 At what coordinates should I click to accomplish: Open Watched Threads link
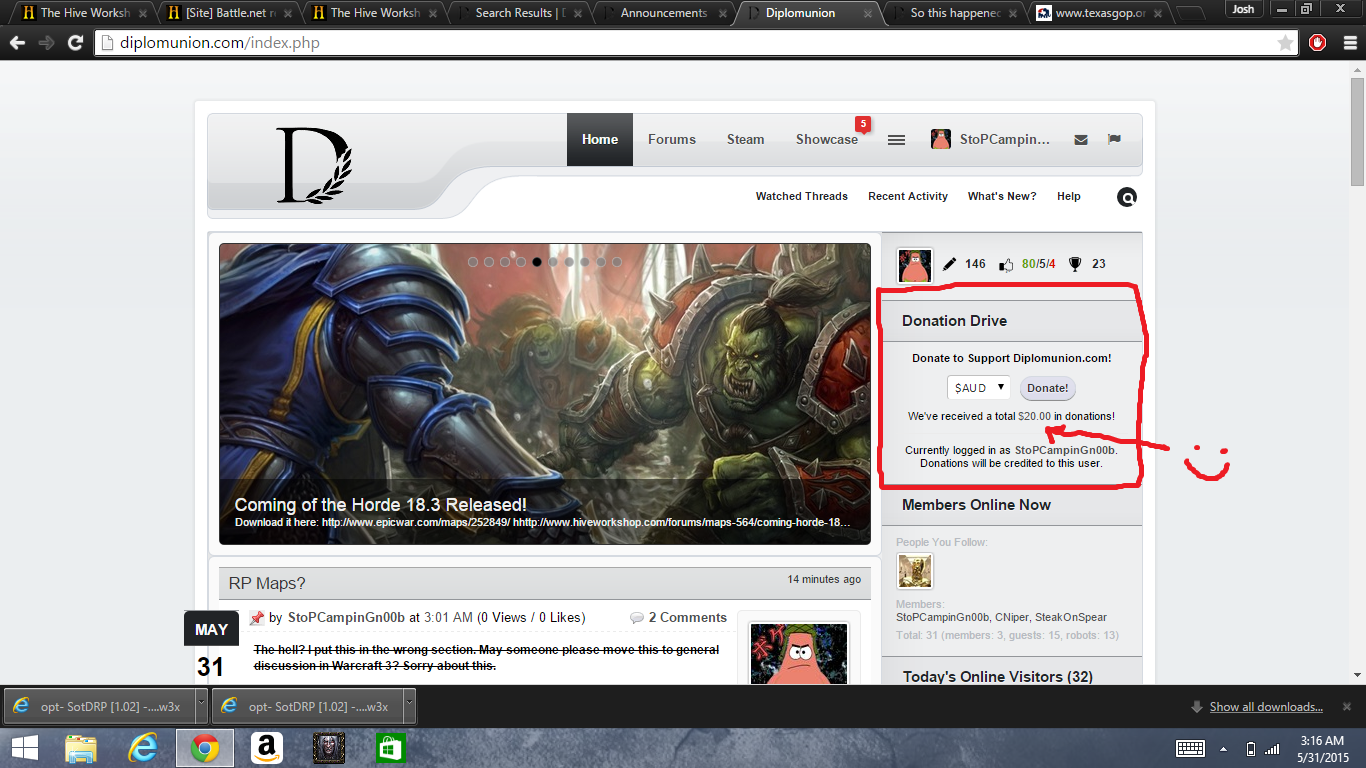coord(802,197)
